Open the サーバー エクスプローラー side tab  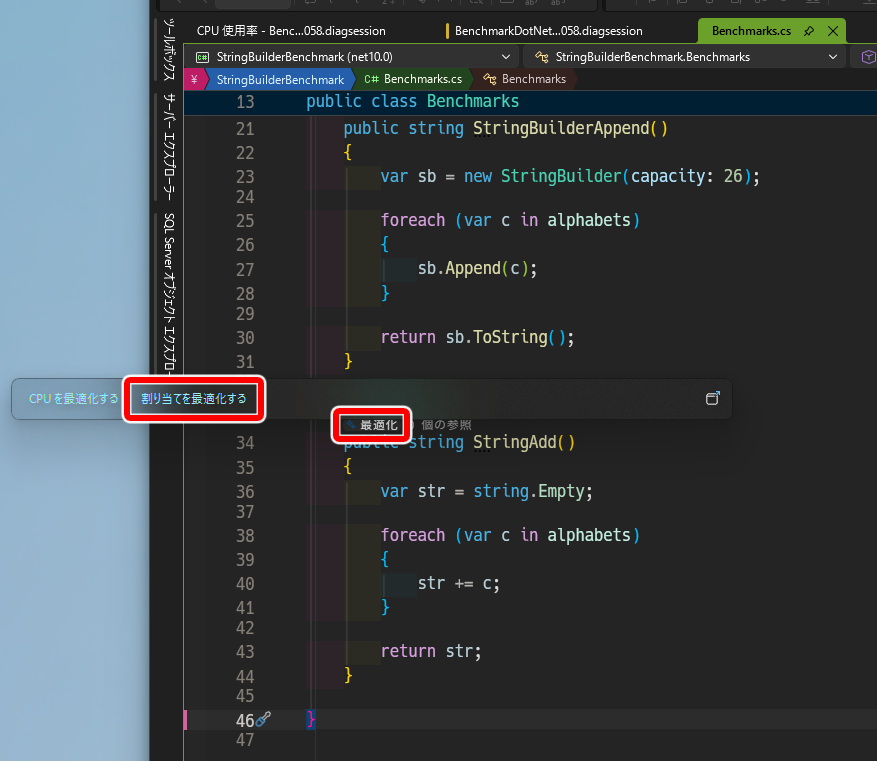tap(169, 146)
